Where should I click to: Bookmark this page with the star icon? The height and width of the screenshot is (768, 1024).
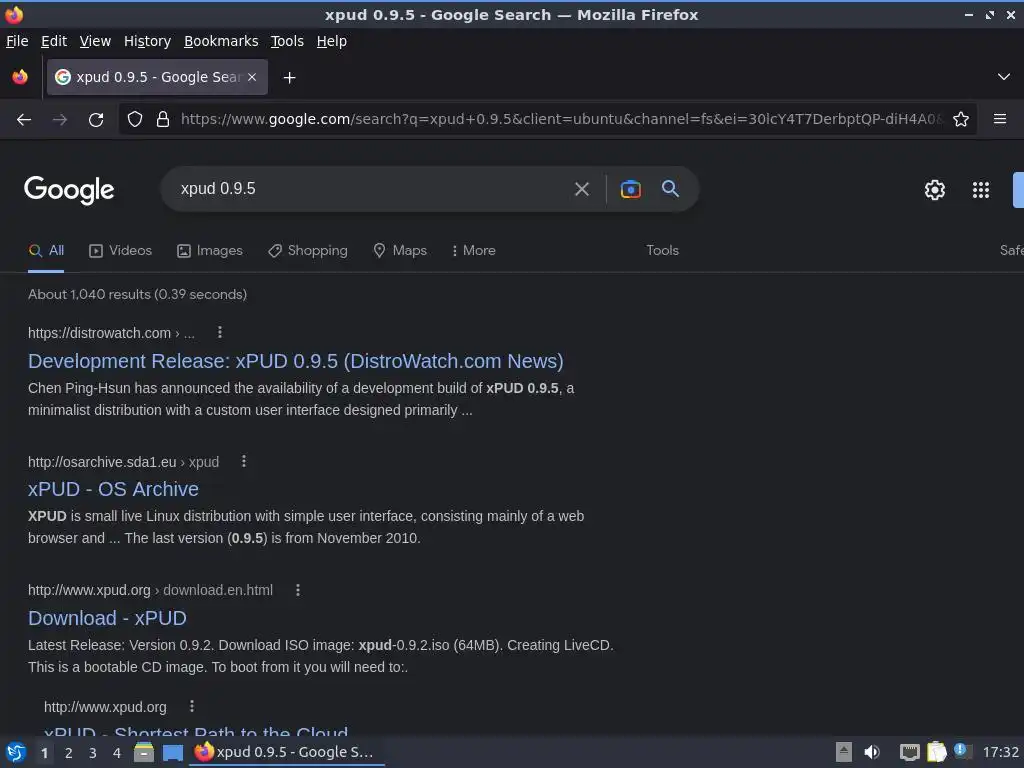click(961, 120)
